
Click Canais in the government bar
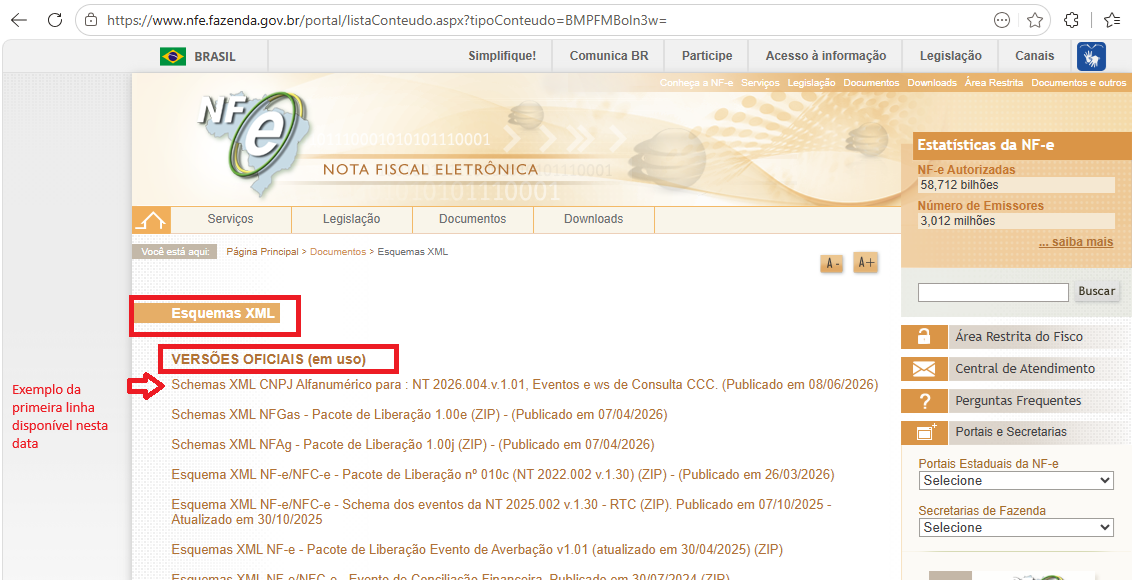click(1035, 56)
